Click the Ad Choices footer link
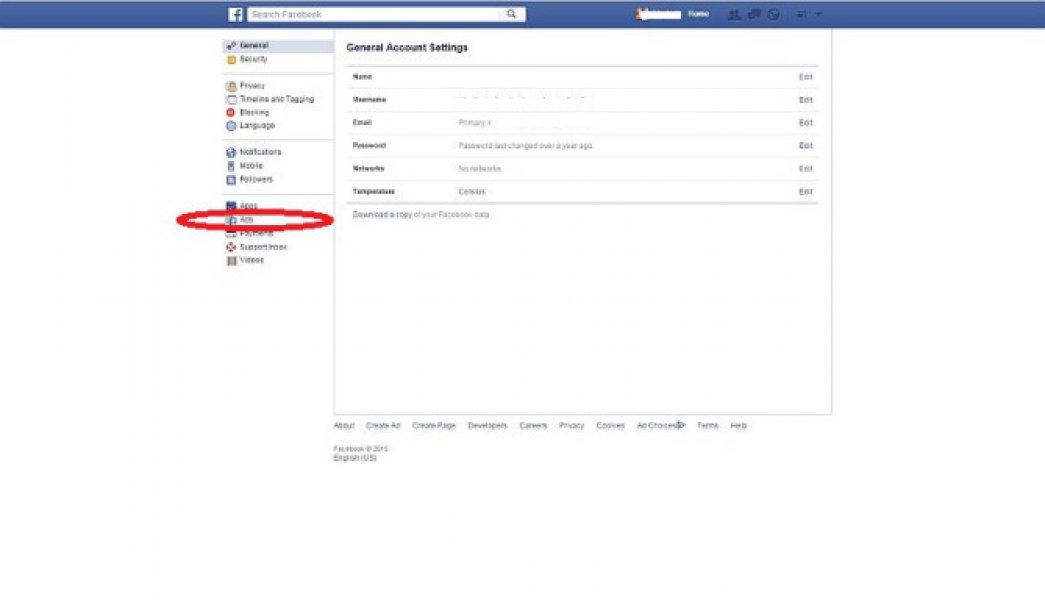This screenshot has height=600, width=1045. (660, 425)
